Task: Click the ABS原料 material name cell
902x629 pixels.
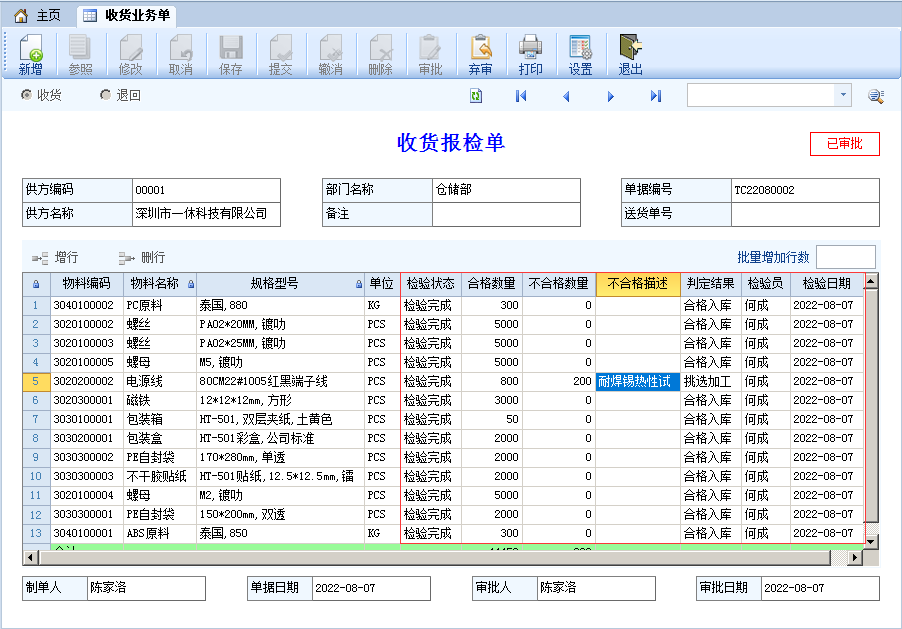Action: click(159, 533)
